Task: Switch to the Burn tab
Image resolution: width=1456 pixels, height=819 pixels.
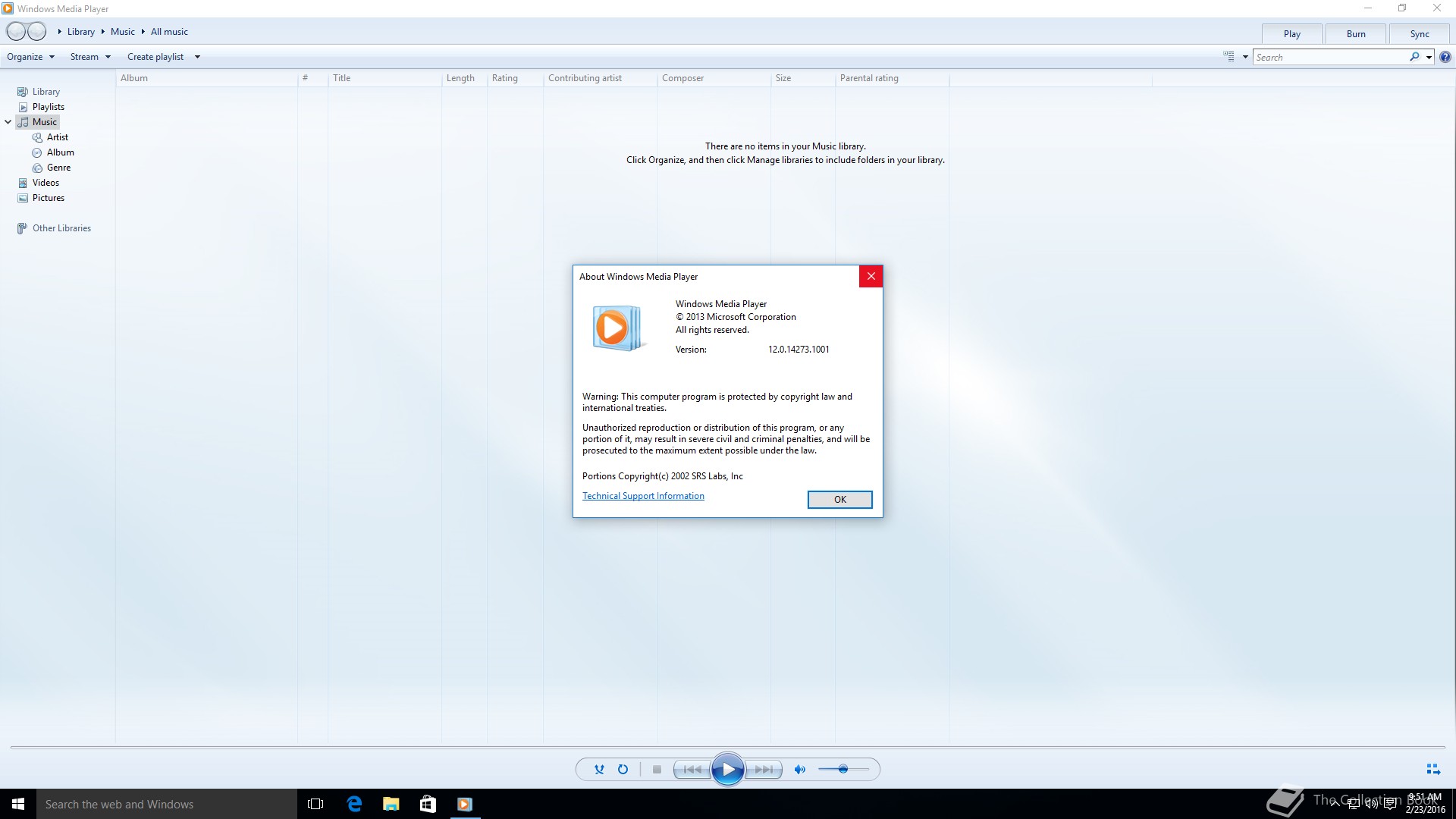Action: (1356, 34)
